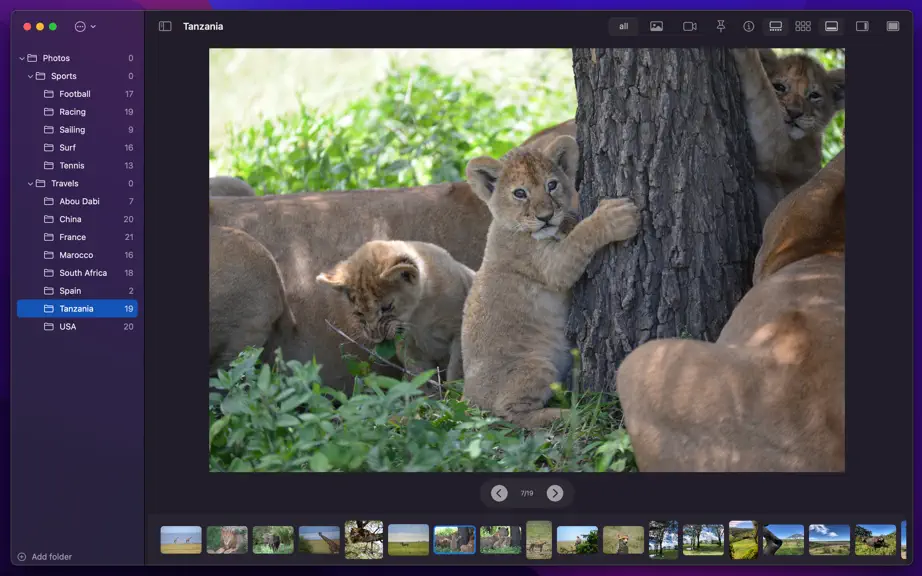Switch to grid view layout
The width and height of the screenshot is (922, 576).
(803, 26)
